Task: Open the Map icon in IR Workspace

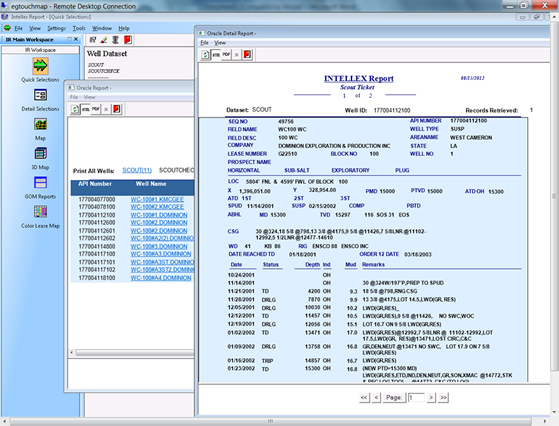Action: pos(40,124)
